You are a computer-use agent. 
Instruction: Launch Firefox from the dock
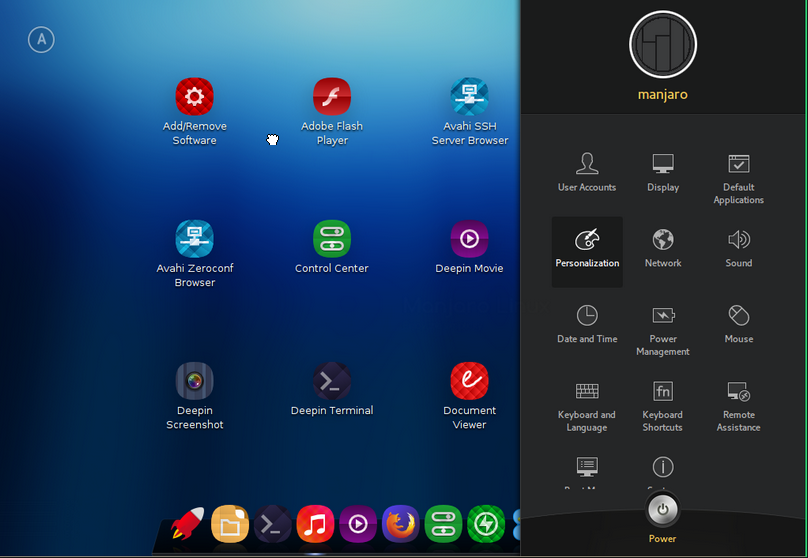pos(400,523)
